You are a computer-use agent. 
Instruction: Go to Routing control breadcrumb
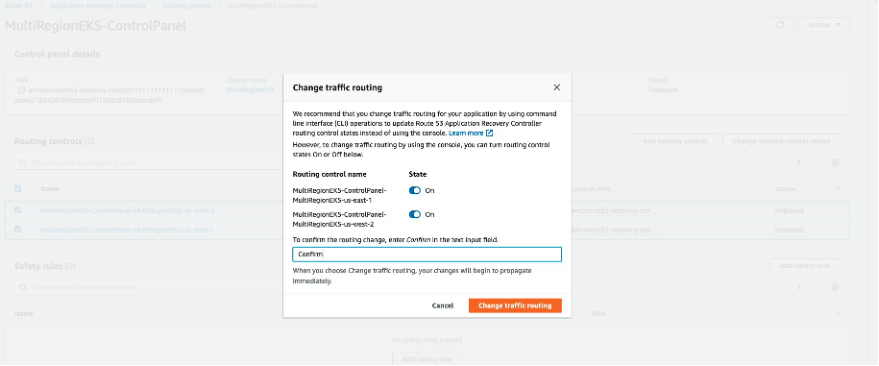click(x=187, y=6)
